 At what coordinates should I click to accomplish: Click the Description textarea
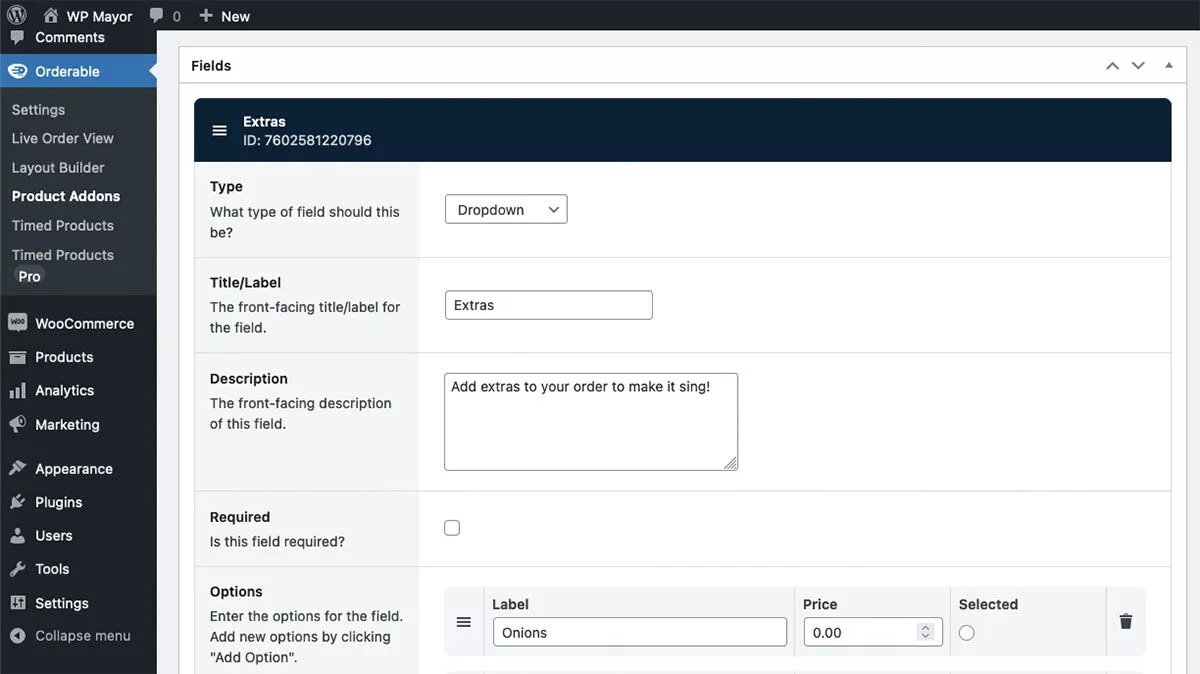coord(591,421)
